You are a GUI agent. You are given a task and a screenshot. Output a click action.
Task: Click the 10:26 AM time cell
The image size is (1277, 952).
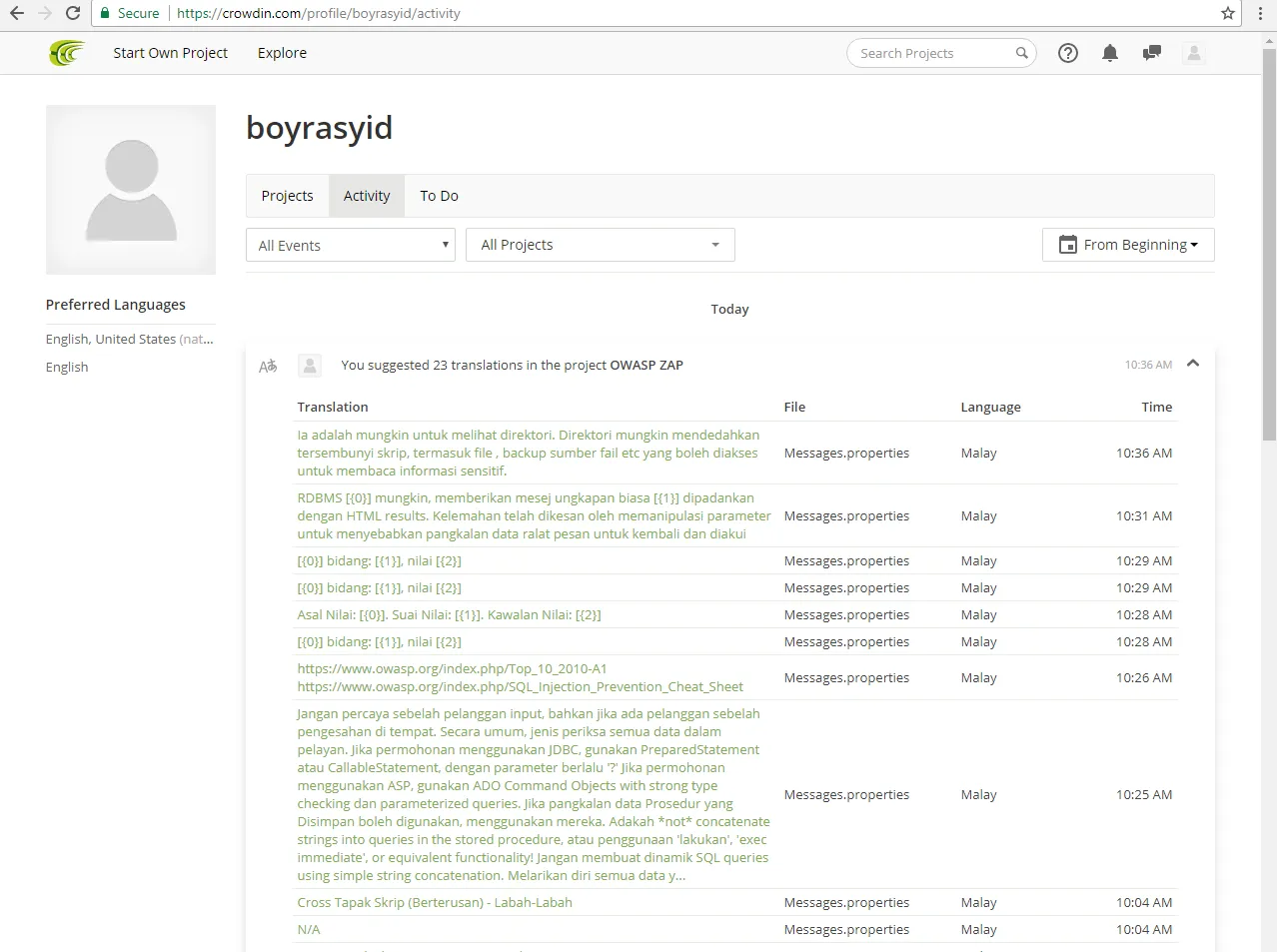click(x=1144, y=677)
